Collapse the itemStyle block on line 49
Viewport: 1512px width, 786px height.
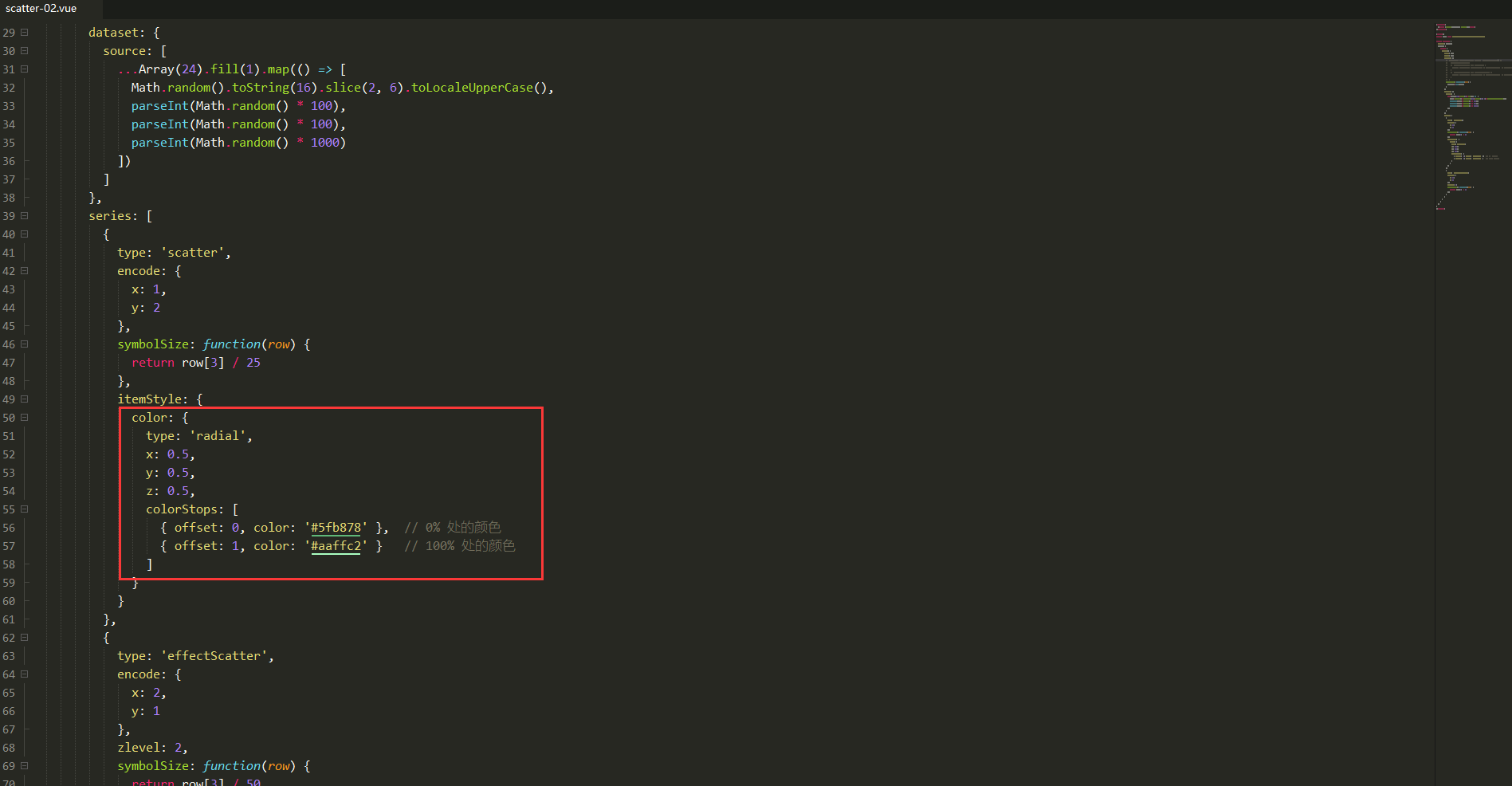pos(25,399)
